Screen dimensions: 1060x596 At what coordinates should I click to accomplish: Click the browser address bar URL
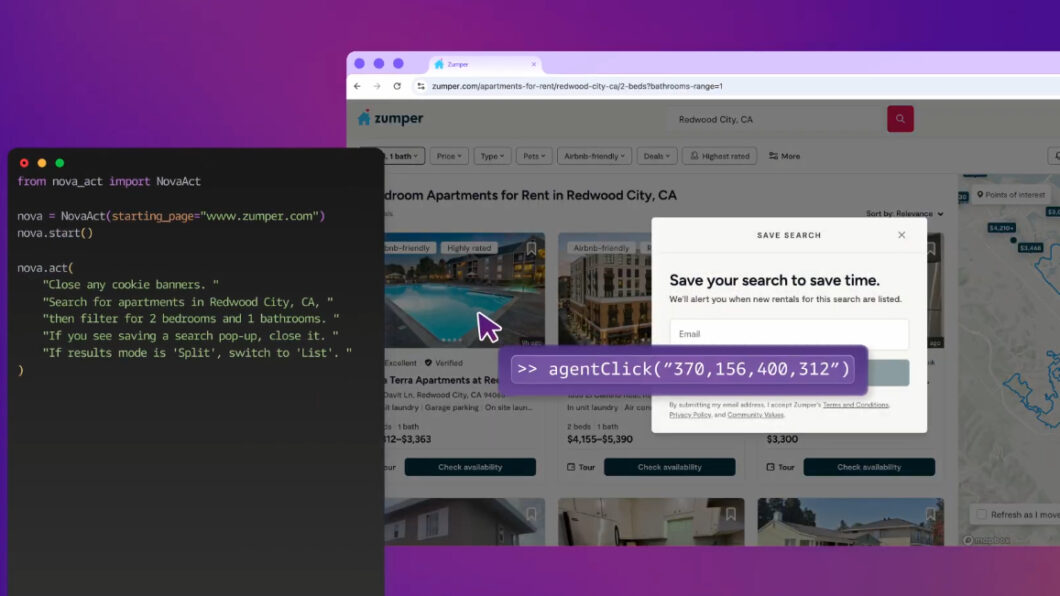click(577, 86)
